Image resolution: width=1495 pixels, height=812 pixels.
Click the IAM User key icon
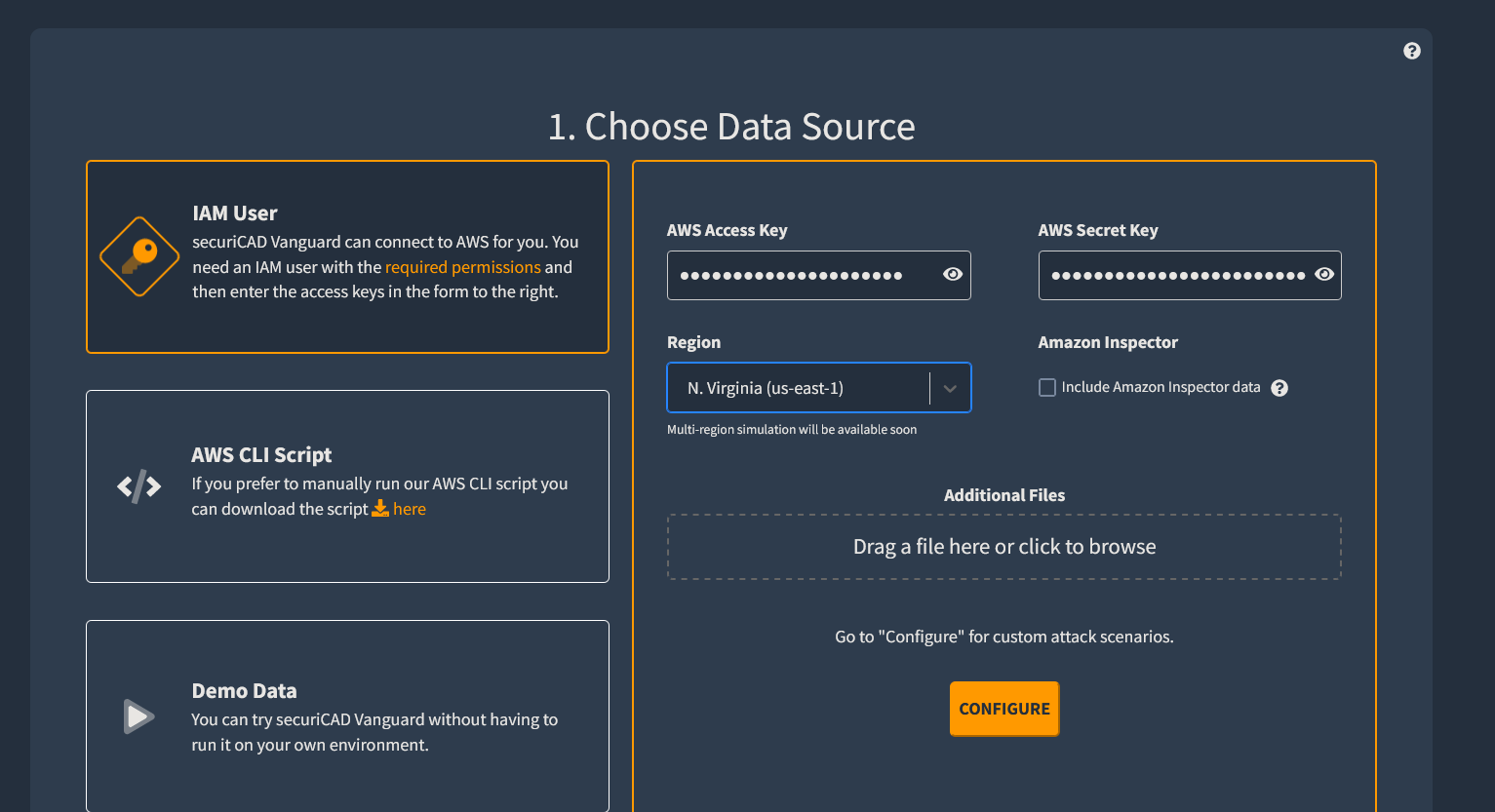(139, 256)
